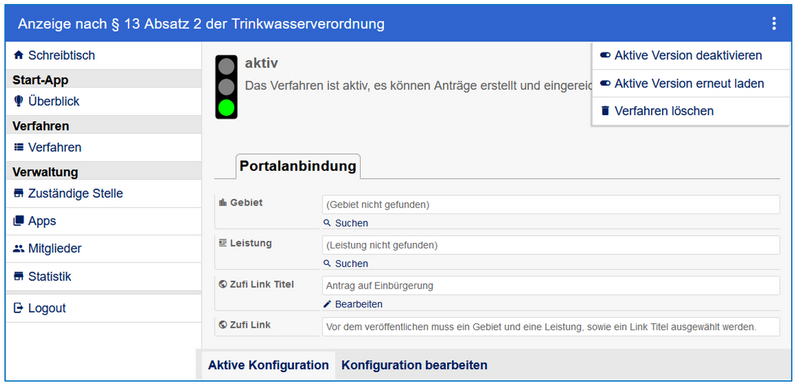This screenshot has height=384, width=795.
Task: Toggle Aktive Version deaktivieren
Action: 680,55
